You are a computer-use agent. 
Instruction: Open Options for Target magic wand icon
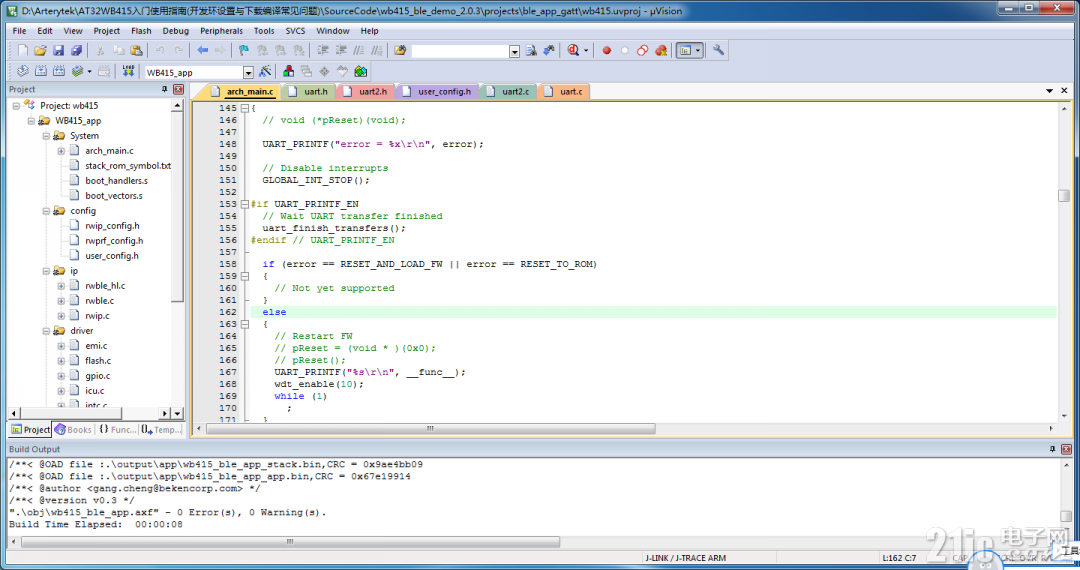click(x=265, y=71)
